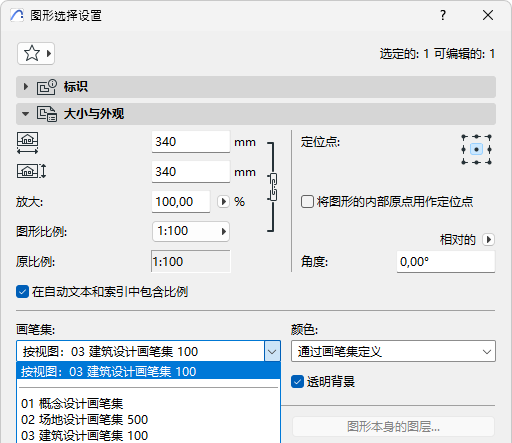Open the 图形比例 1:100 dropdown
Image resolution: width=512 pixels, height=443 pixels.
[191, 231]
